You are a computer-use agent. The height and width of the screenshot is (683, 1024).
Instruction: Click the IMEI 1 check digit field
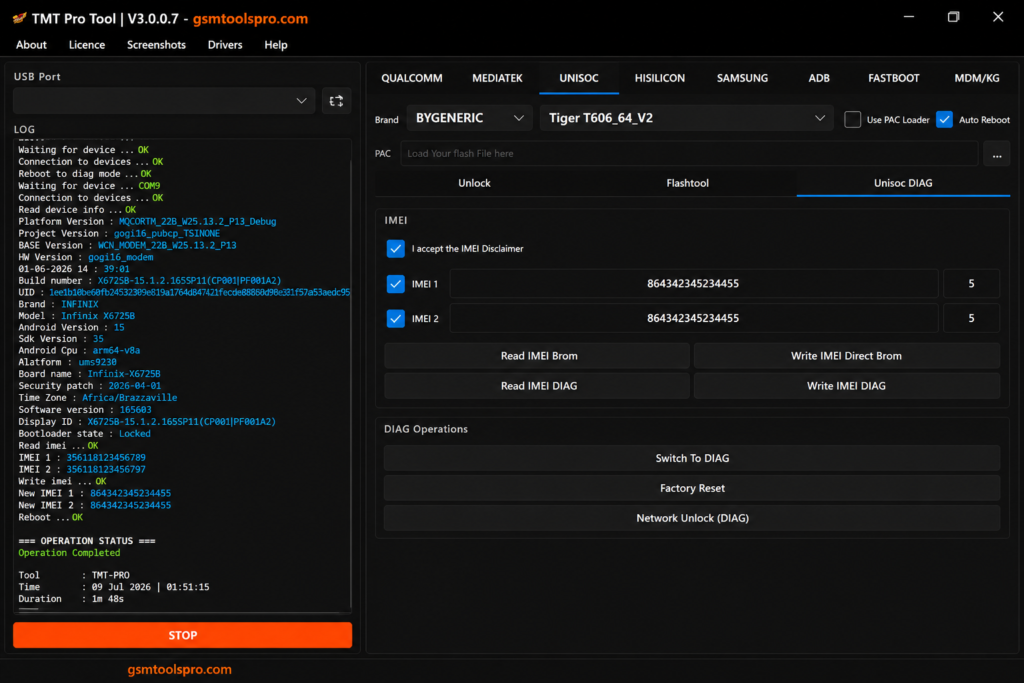click(971, 284)
